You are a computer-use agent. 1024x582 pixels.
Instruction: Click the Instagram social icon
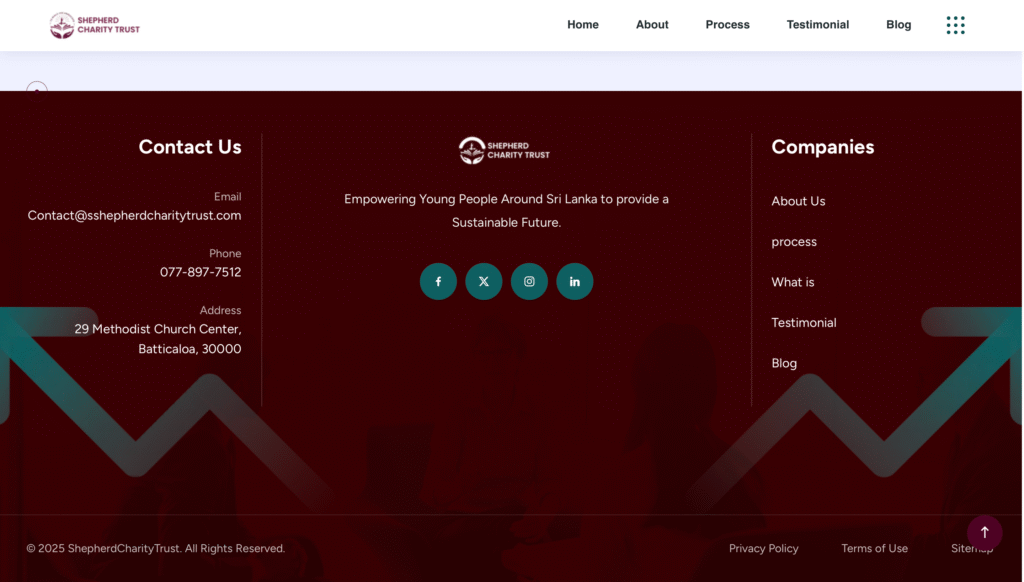click(x=529, y=281)
